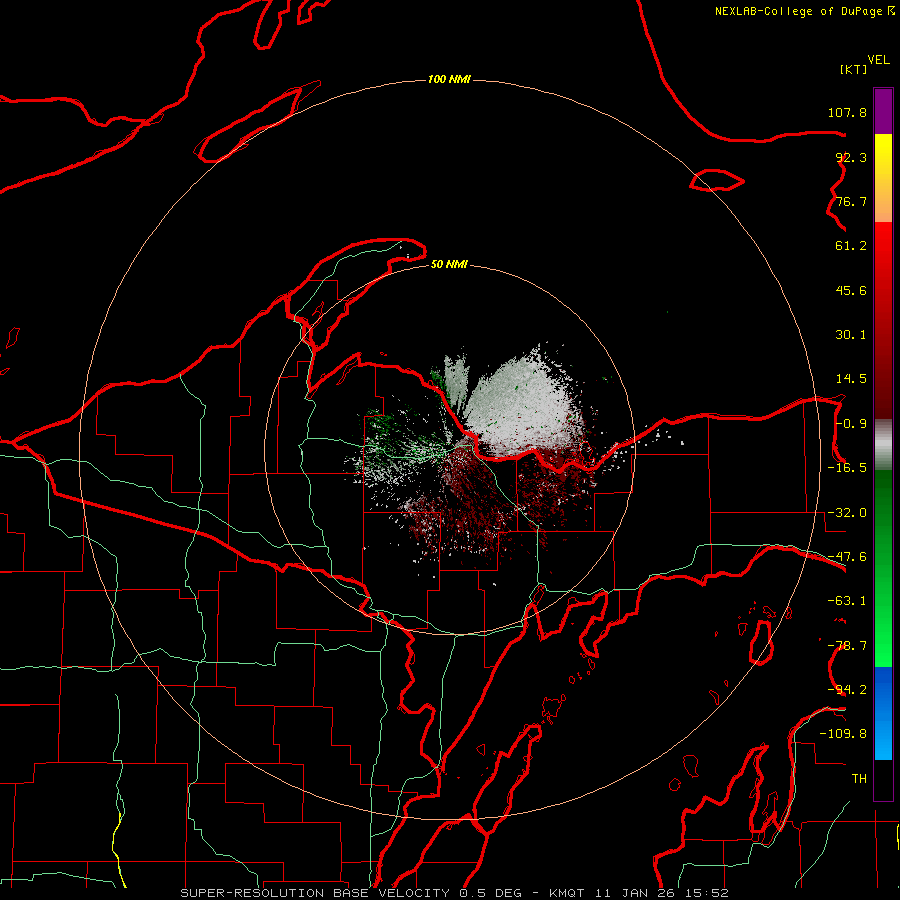The height and width of the screenshot is (900, 900).
Task: Click the TH label on the legend
Action: point(859,779)
